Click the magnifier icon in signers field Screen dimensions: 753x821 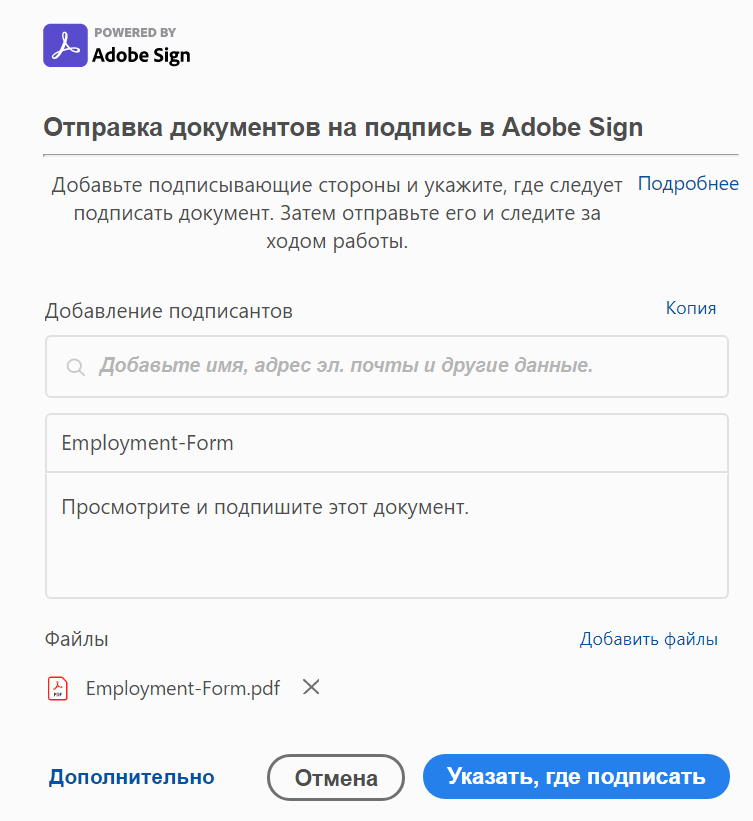coord(75,367)
